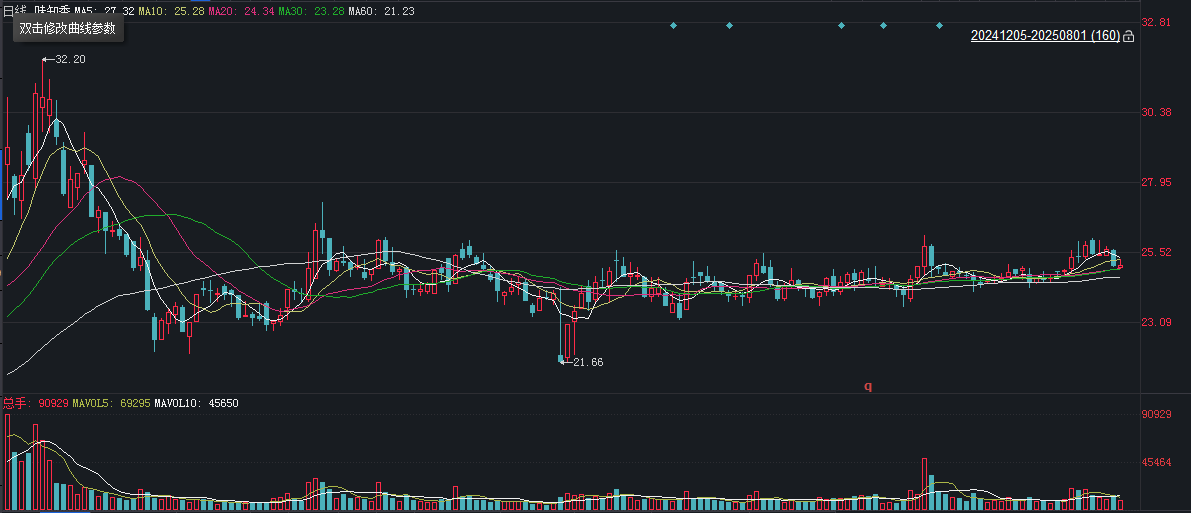Click the 45464 volume axis label

pos(1157,462)
